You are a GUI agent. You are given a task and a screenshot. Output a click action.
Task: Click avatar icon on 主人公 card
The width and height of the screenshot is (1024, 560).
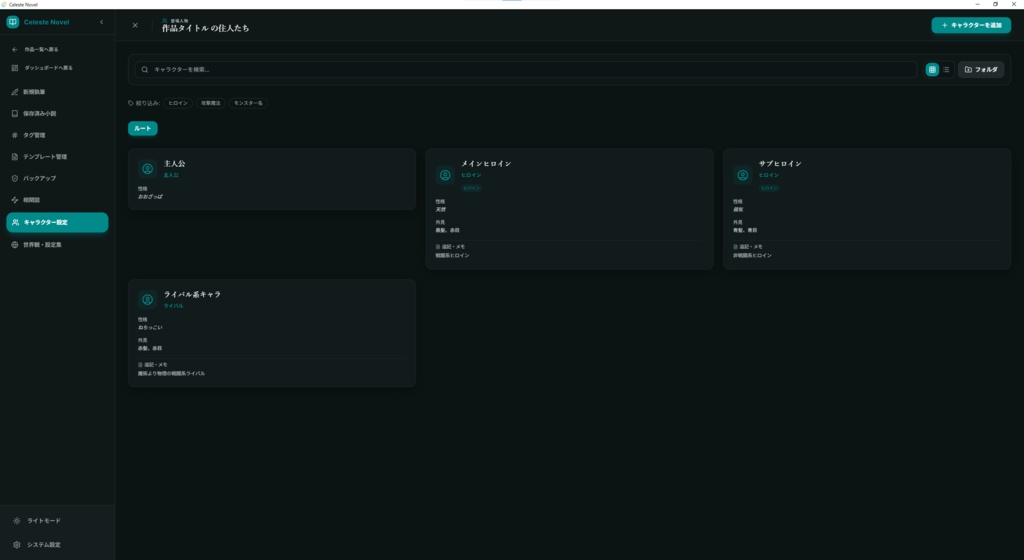[x=148, y=169]
